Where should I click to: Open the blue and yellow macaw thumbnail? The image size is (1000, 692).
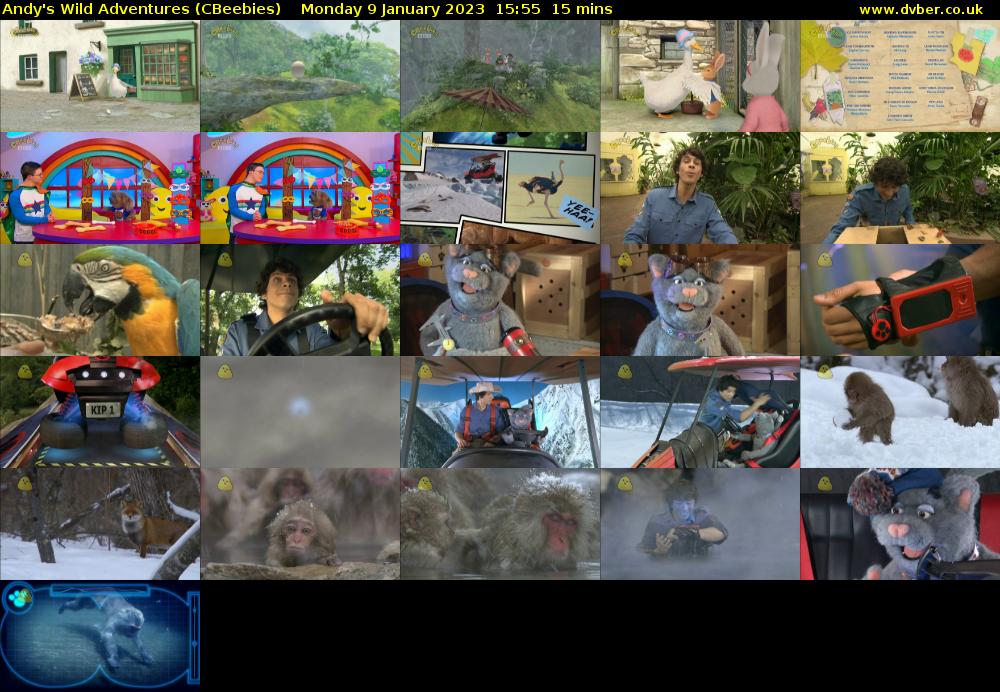pos(99,300)
